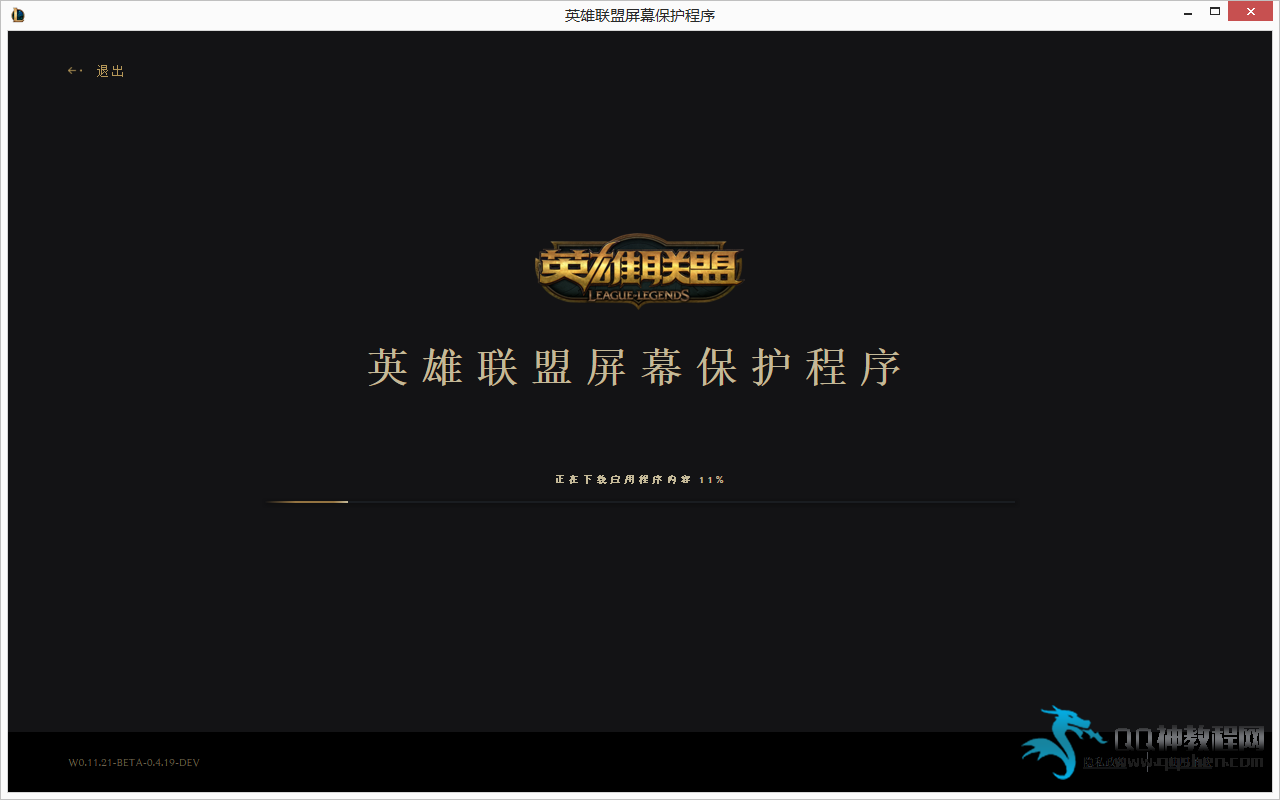This screenshot has height=800, width=1280.
Task: Click the 退出 back button
Action: click(x=96, y=71)
